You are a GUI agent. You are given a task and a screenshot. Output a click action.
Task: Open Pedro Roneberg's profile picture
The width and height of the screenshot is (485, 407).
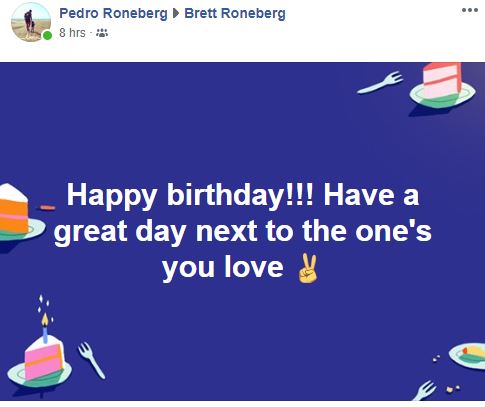click(x=31, y=22)
